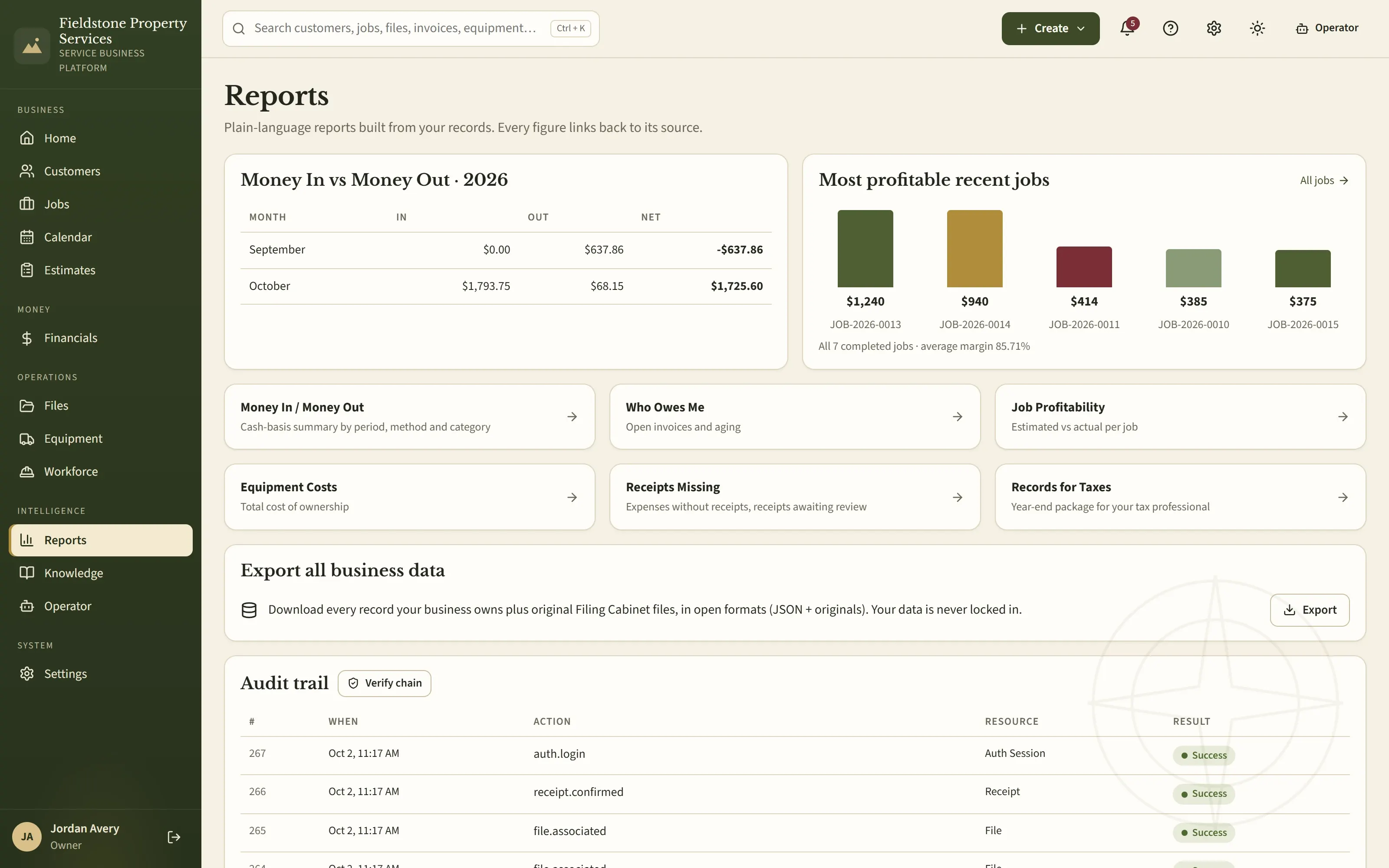The width and height of the screenshot is (1389, 868).
Task: Click the Reports bar-chart icon
Action: click(x=27, y=540)
